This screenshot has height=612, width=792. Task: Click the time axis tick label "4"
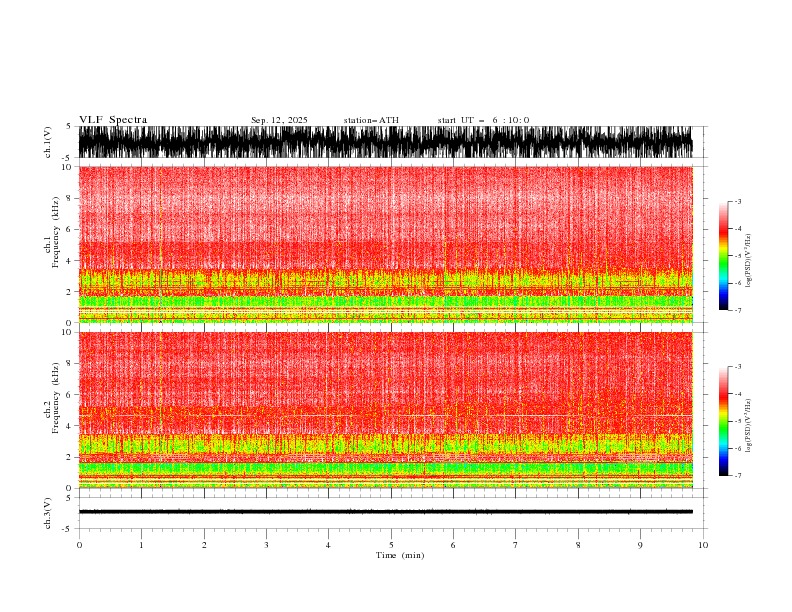328,545
